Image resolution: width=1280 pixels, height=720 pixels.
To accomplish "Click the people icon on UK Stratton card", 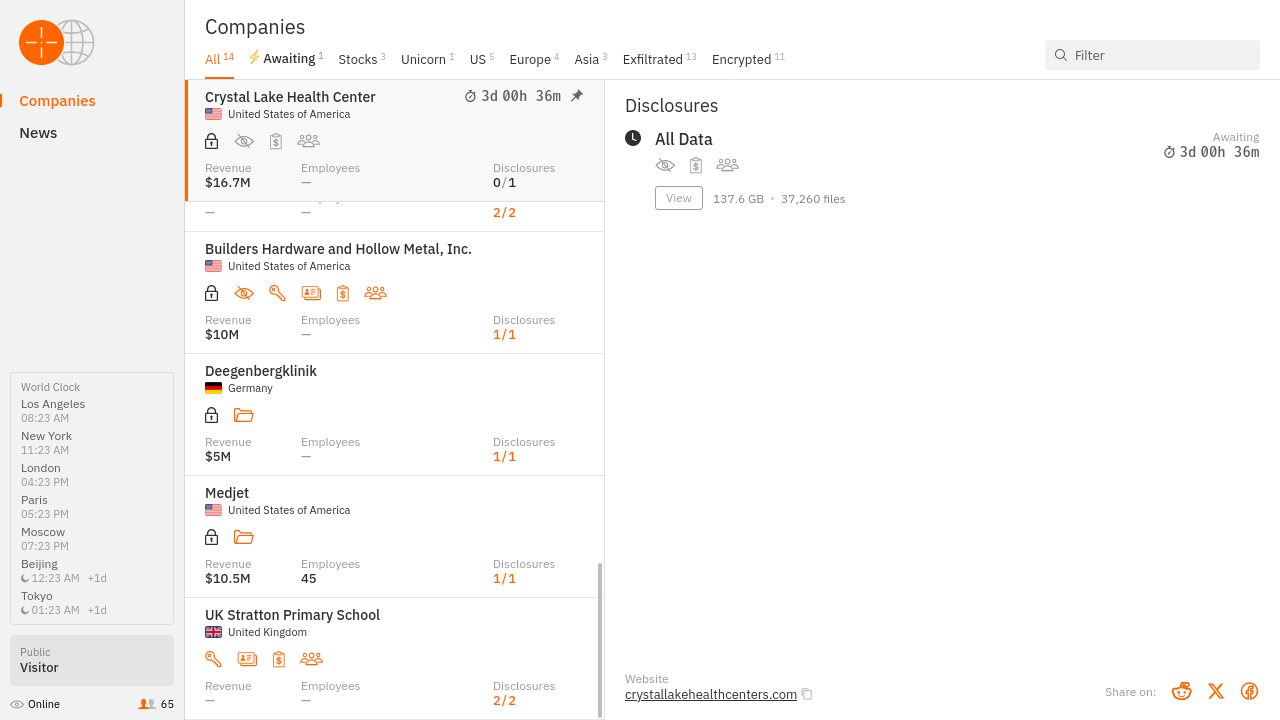I will coord(311,659).
